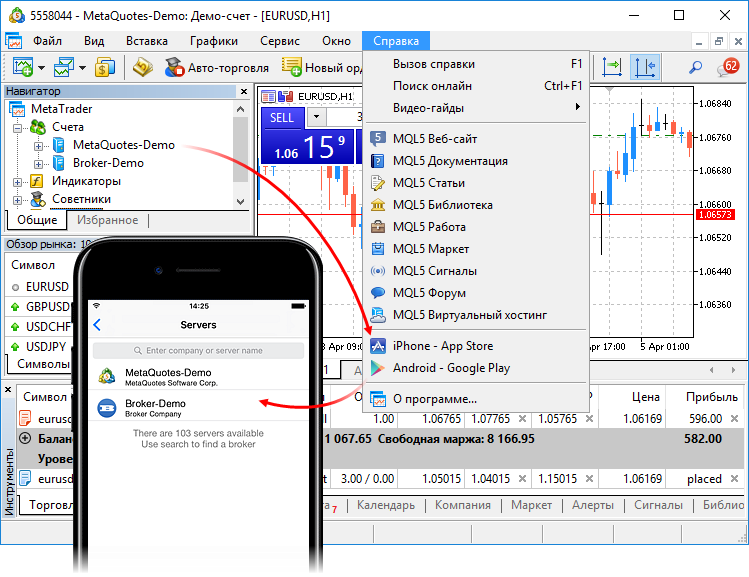Select Поиск онлайн menu item
The width and height of the screenshot is (749, 577).
click(x=476, y=86)
